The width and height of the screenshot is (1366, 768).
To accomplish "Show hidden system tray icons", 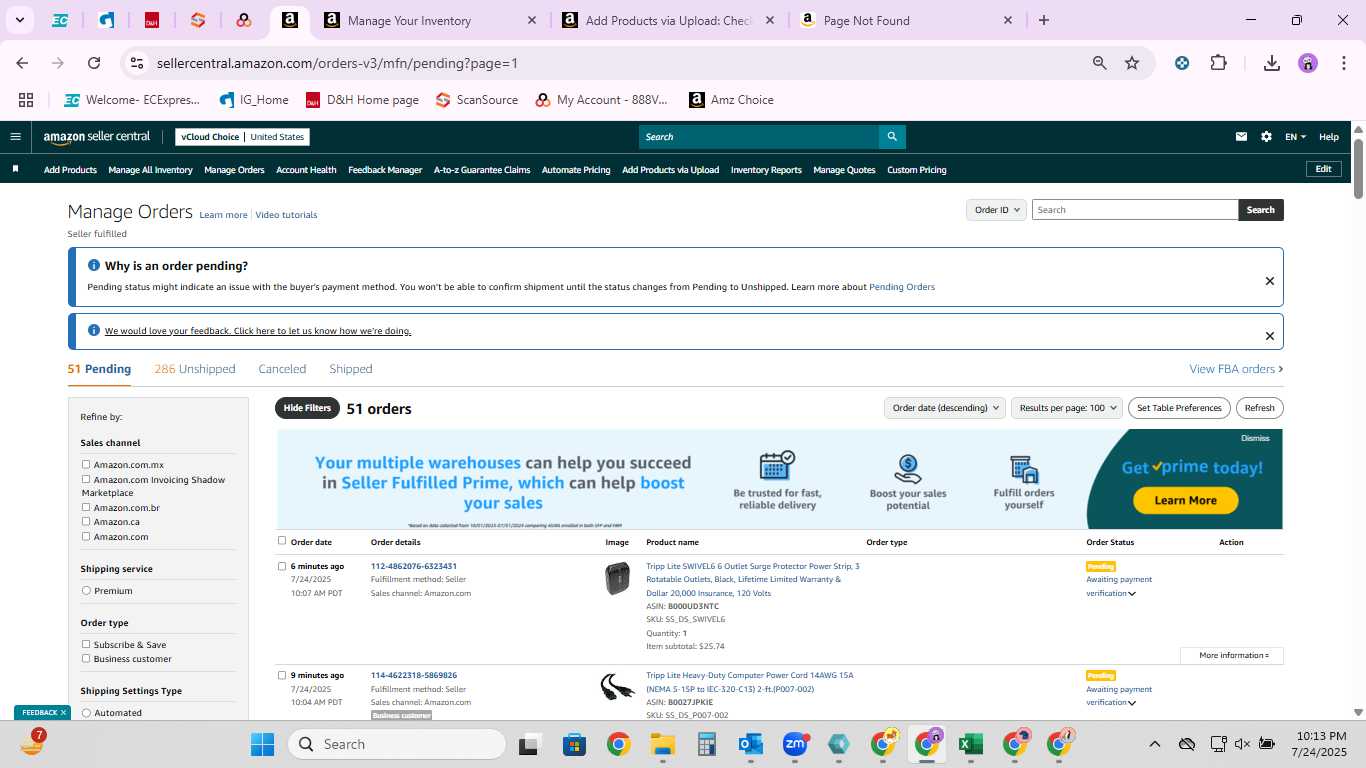I will pyautogui.click(x=1154, y=744).
